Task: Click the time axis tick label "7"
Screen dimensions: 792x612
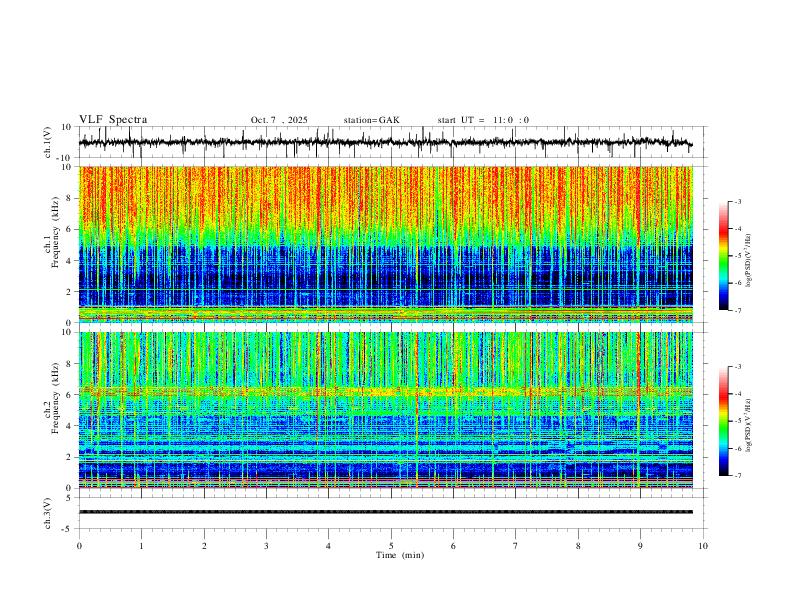Action: pos(516,546)
